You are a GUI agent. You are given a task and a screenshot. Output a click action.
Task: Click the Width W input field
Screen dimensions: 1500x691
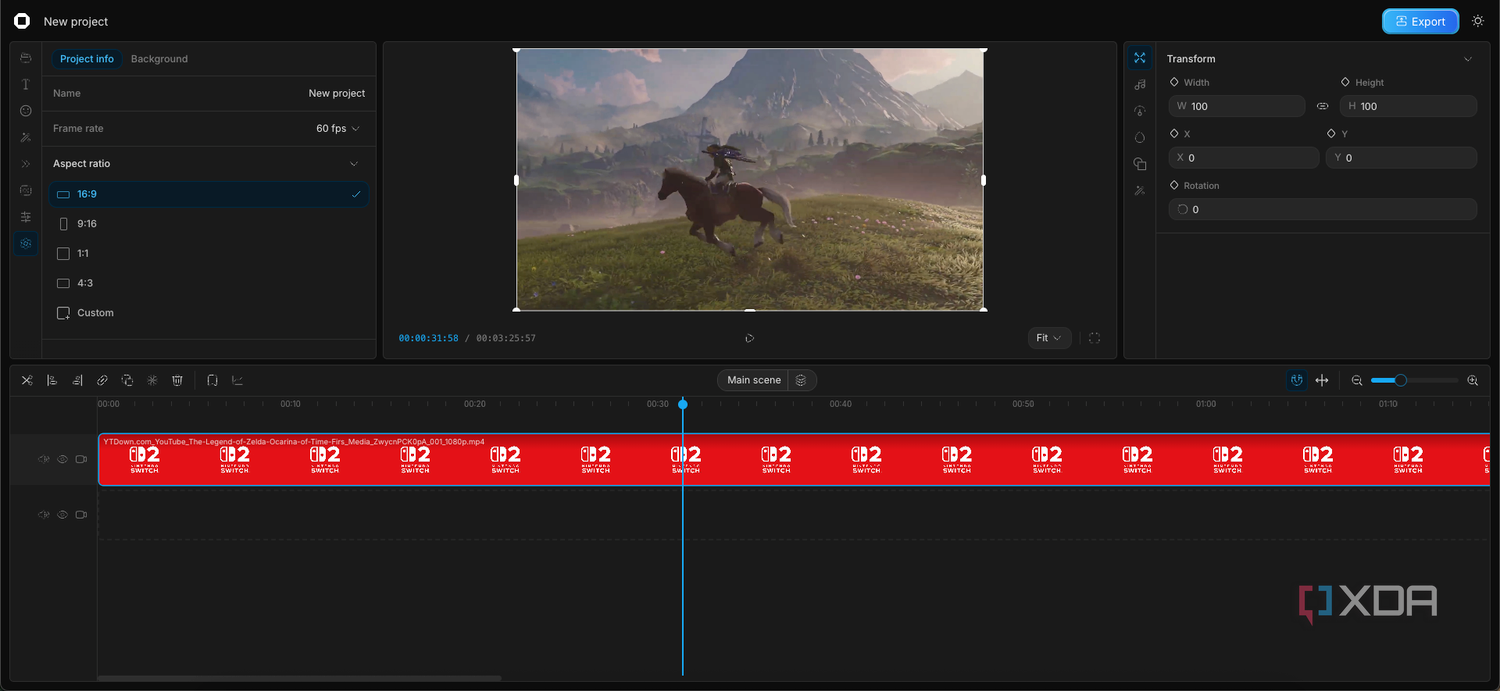(x=1237, y=106)
